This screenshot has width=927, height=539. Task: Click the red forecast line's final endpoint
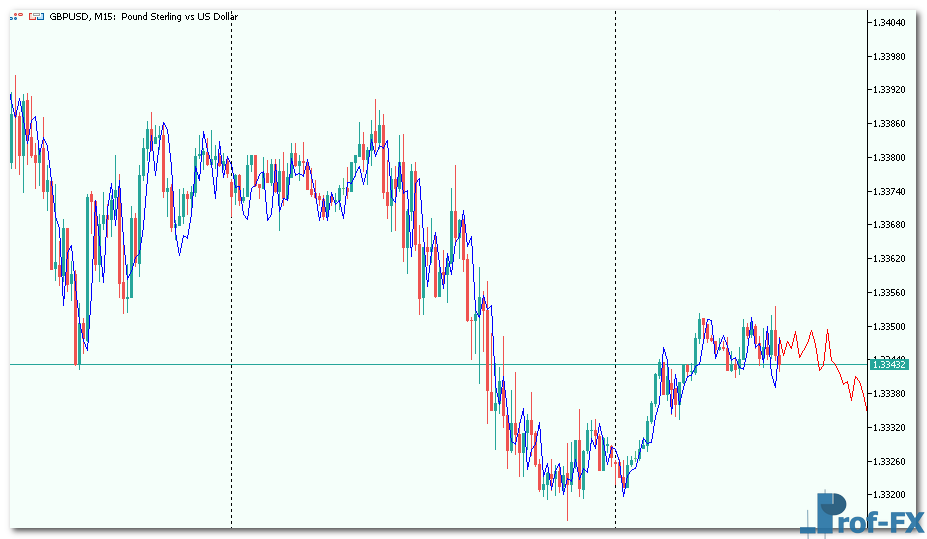866,408
